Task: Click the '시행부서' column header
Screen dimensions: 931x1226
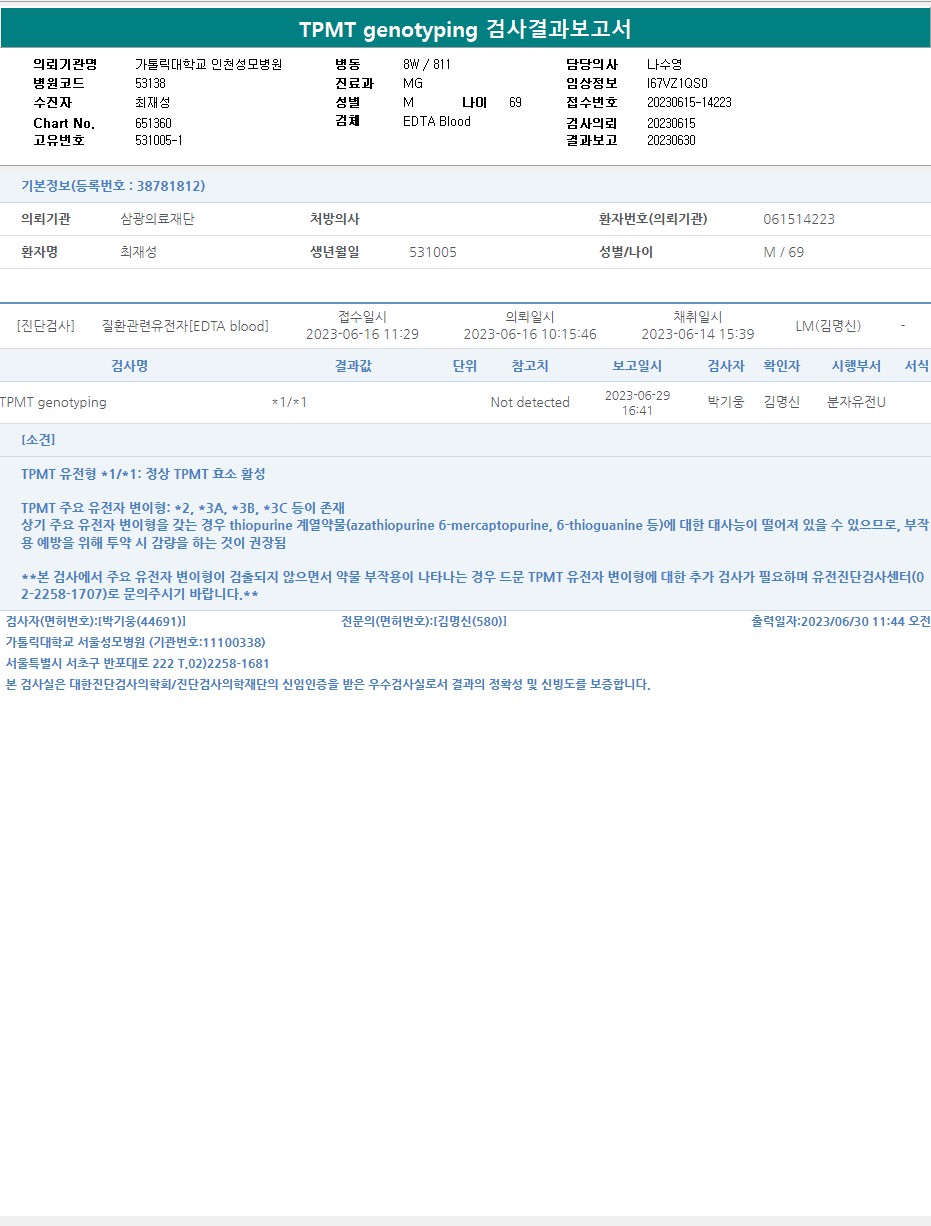Action: tap(856, 366)
